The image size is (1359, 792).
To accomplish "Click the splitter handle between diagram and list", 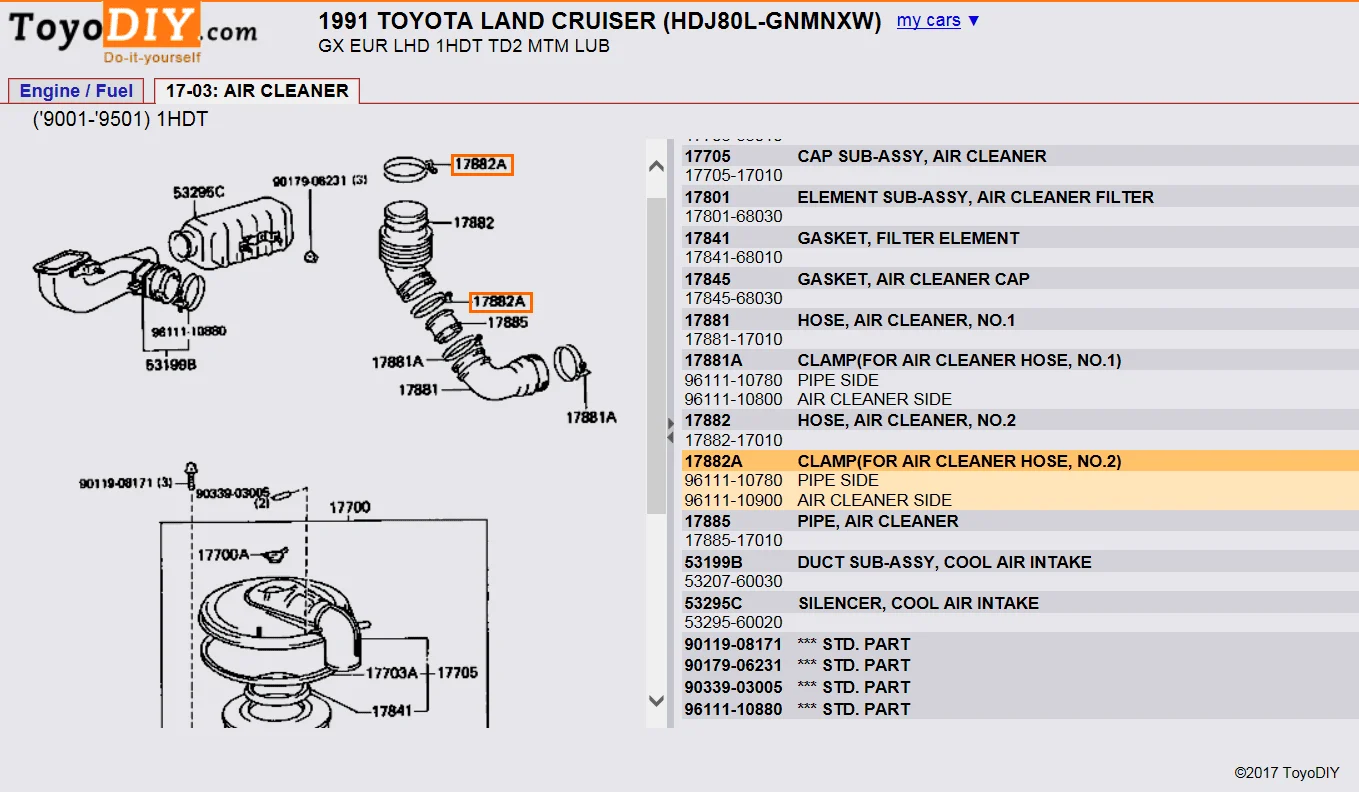I will coord(671,432).
